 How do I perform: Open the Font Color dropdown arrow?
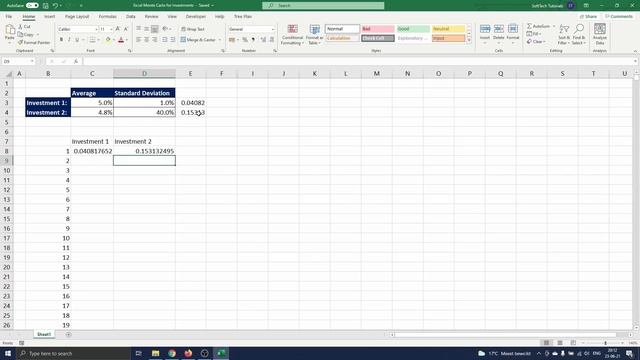(x=127, y=40)
